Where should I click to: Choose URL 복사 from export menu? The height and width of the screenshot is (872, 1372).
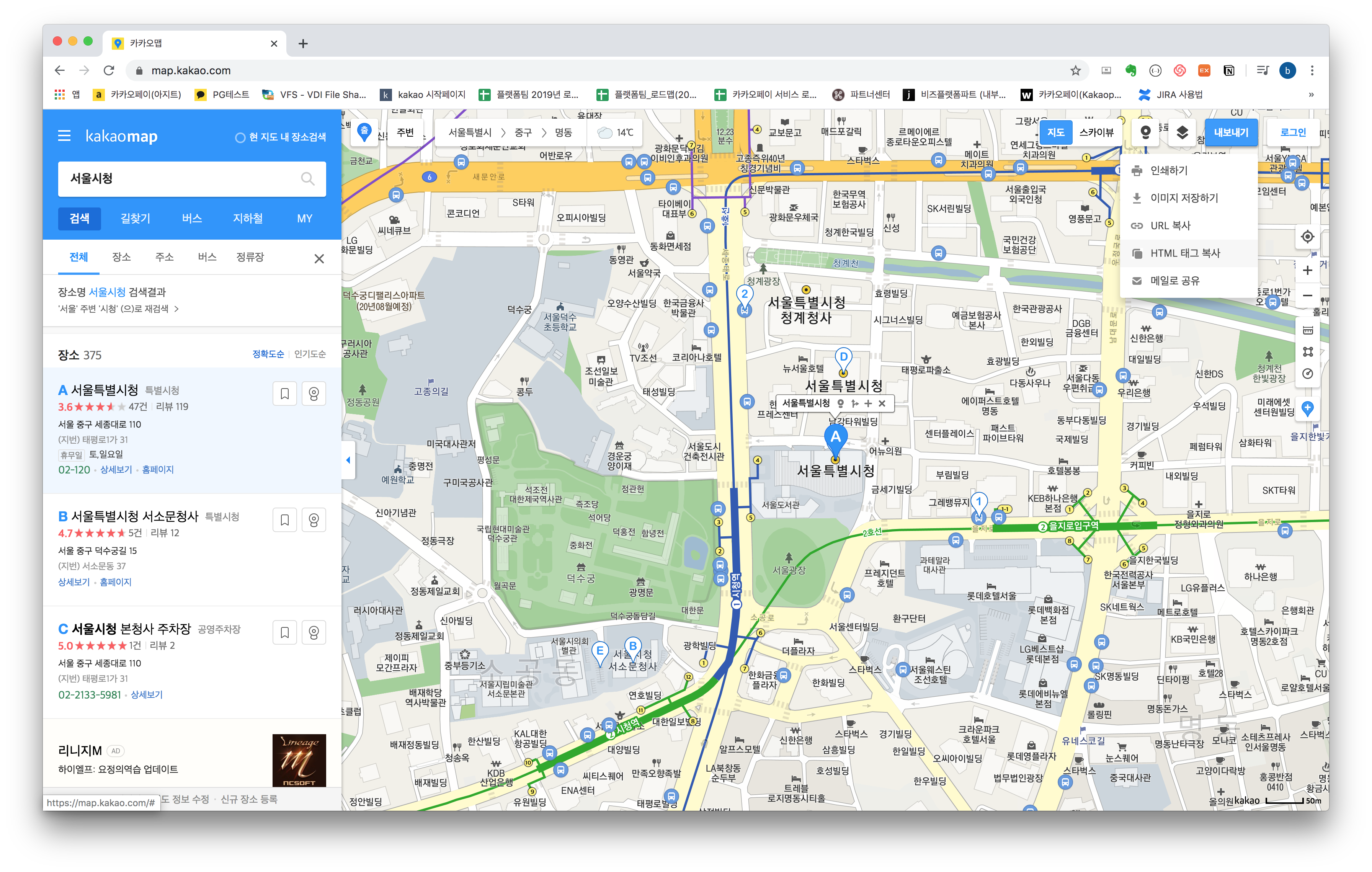point(1170,225)
